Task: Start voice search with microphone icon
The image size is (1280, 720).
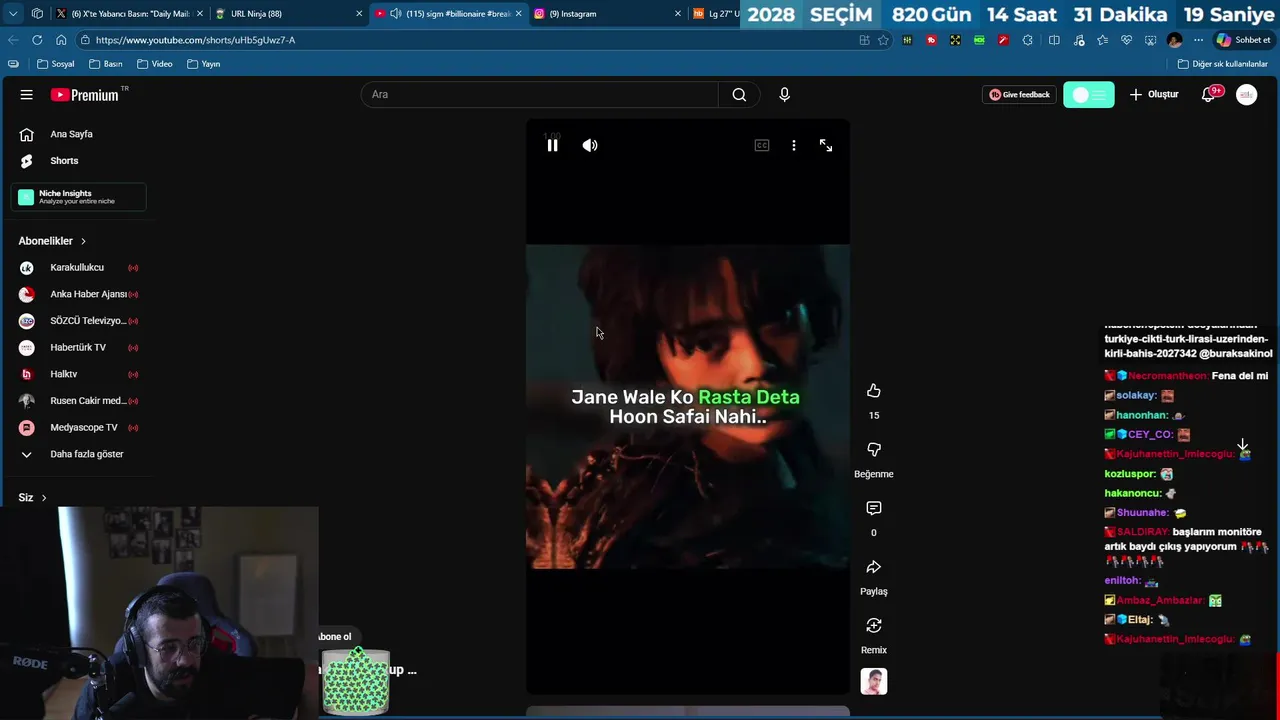Action: (784, 94)
